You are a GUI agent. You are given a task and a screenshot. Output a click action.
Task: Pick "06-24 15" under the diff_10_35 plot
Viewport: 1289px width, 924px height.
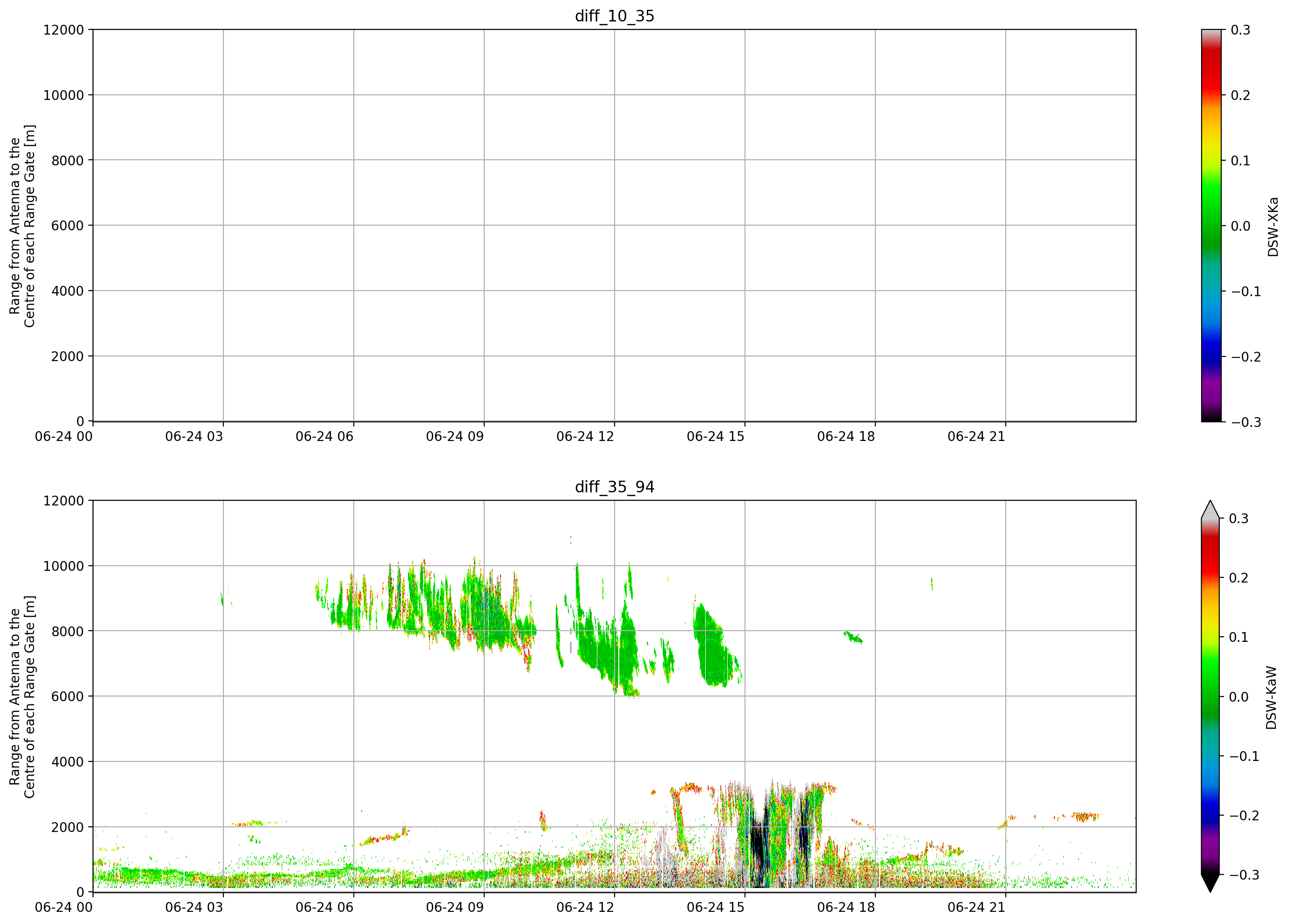716,437
